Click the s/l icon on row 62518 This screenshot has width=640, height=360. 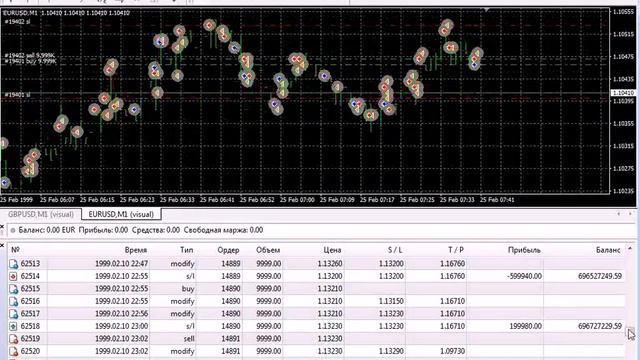point(13,327)
